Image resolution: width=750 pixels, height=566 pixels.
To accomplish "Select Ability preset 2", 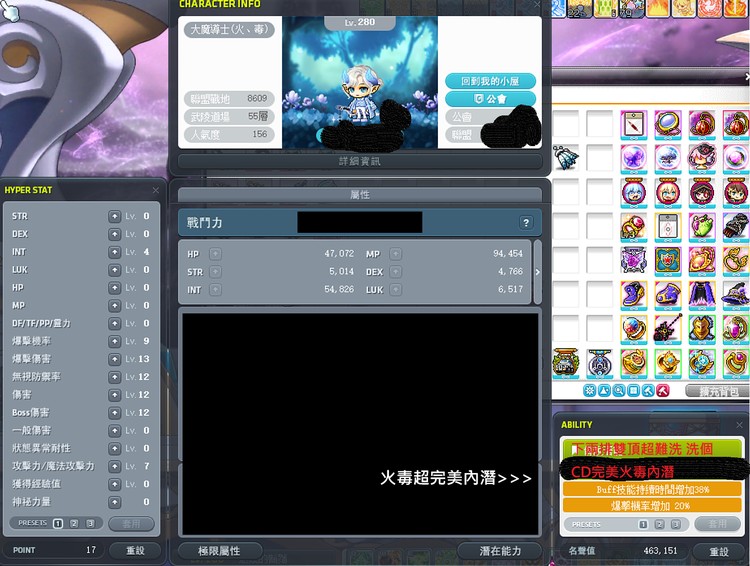I will tap(660, 524).
